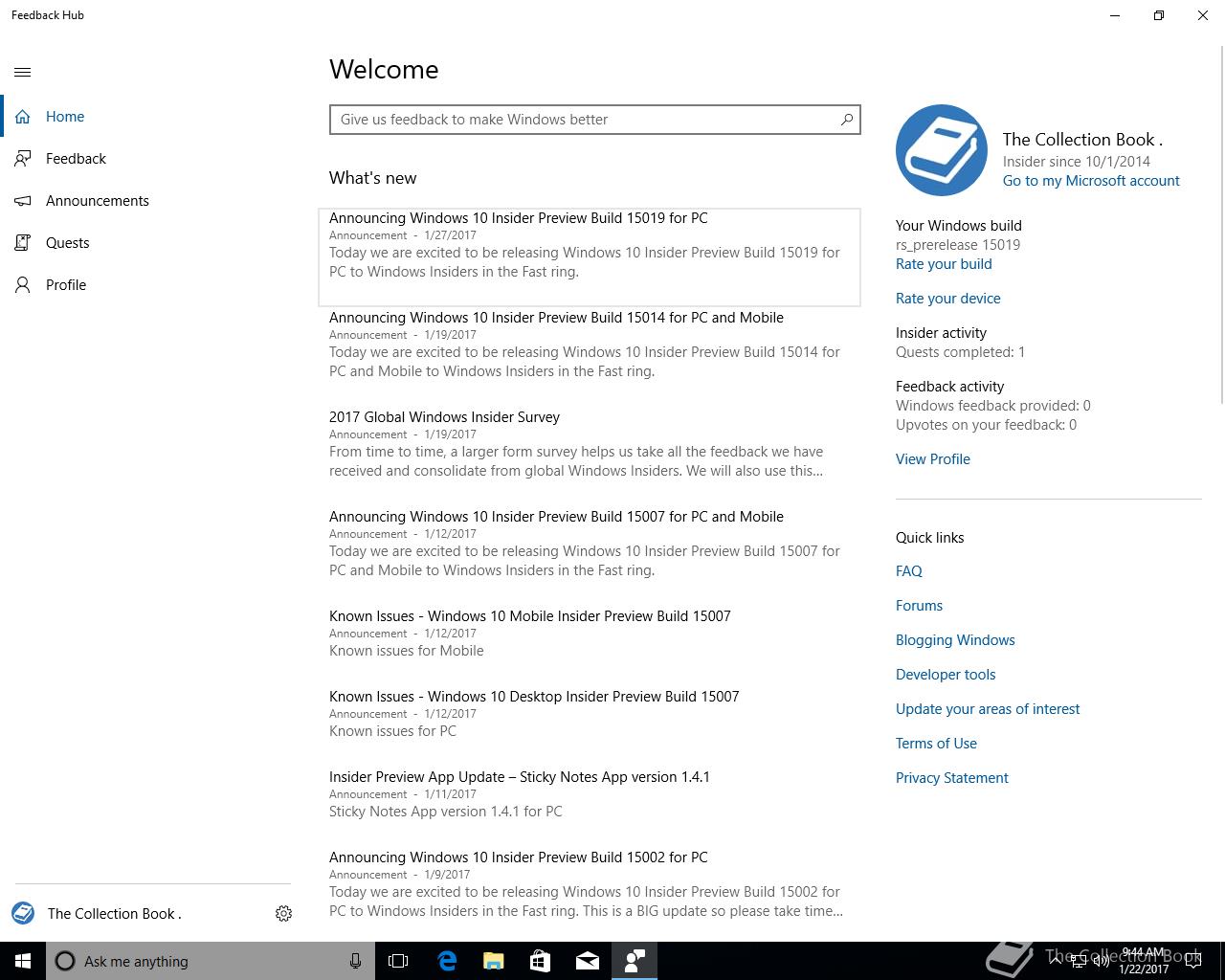The height and width of the screenshot is (980, 1225).
Task: Select The Collection Book account in sidebar
Action: (x=115, y=914)
